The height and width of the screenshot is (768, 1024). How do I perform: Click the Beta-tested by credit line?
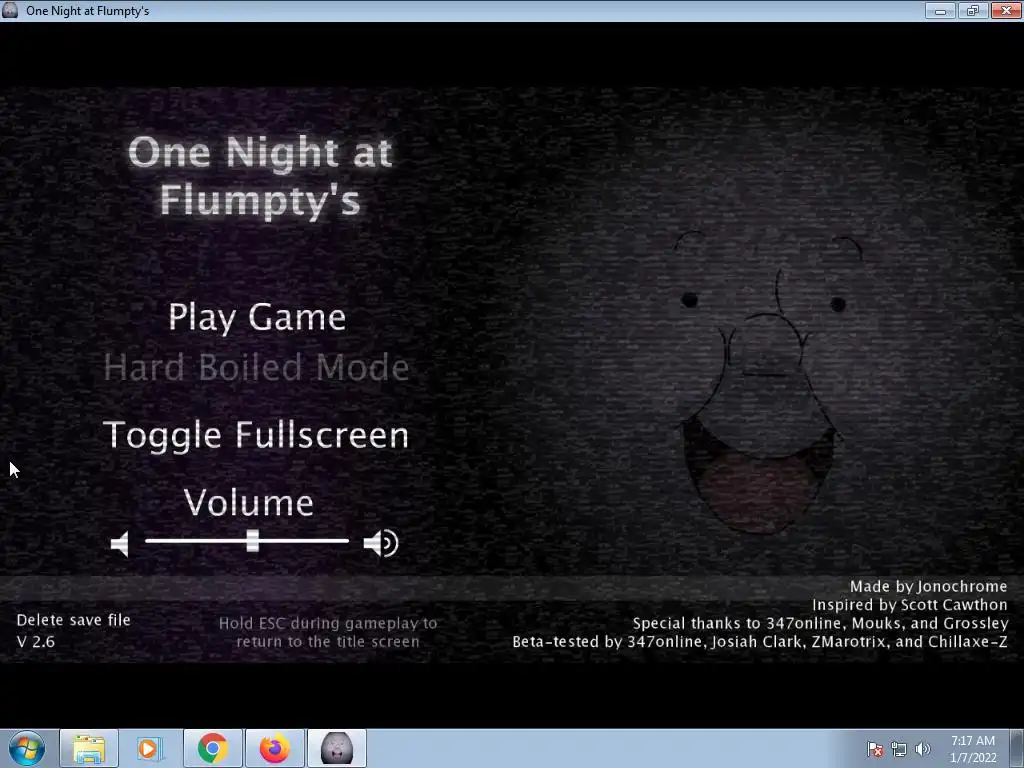760,641
